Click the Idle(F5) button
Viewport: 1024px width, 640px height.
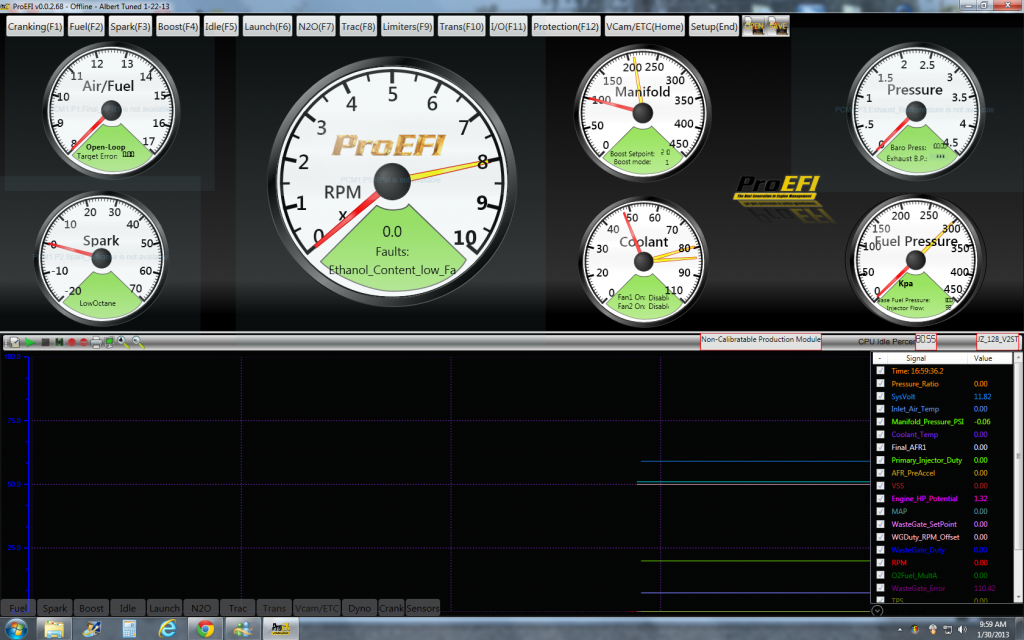(x=221, y=26)
